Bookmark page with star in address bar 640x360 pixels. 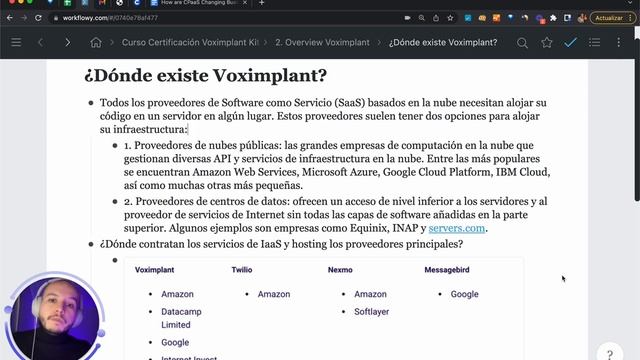(x=450, y=18)
